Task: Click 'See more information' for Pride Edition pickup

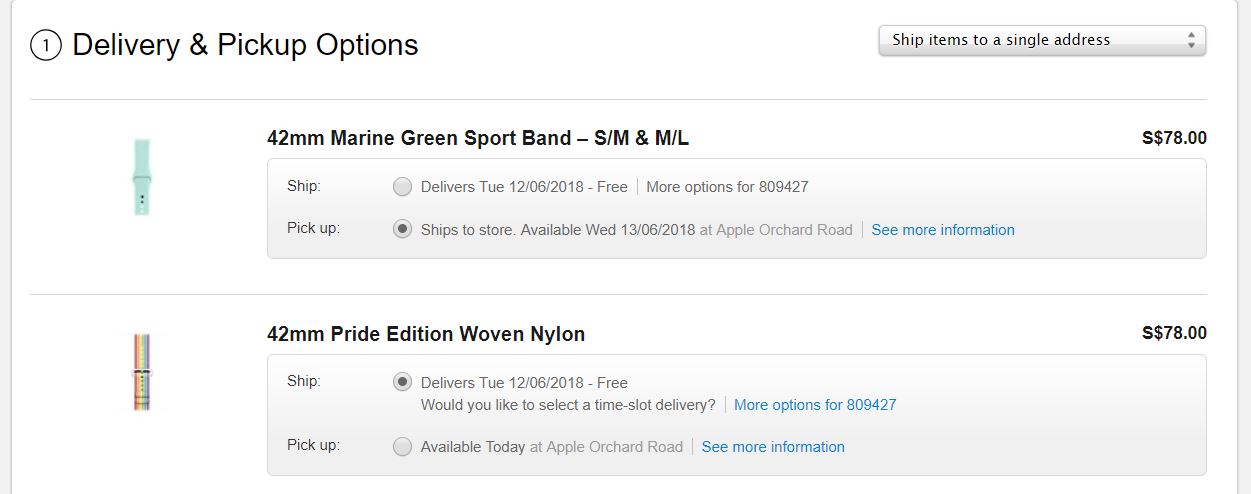Action: (773, 447)
